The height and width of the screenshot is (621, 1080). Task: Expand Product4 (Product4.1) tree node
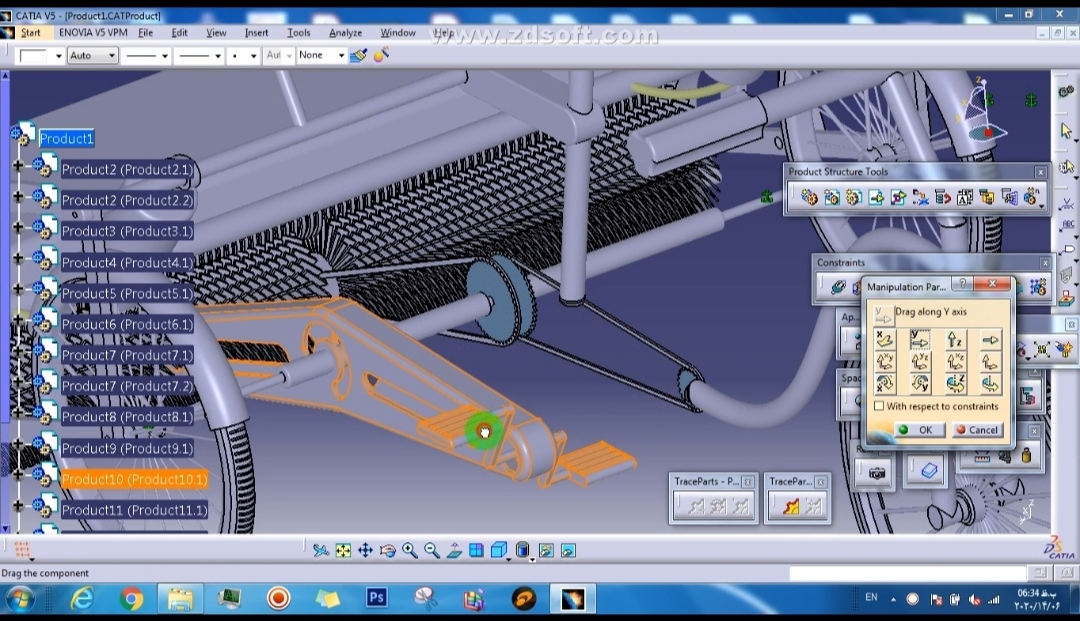[x=18, y=258]
